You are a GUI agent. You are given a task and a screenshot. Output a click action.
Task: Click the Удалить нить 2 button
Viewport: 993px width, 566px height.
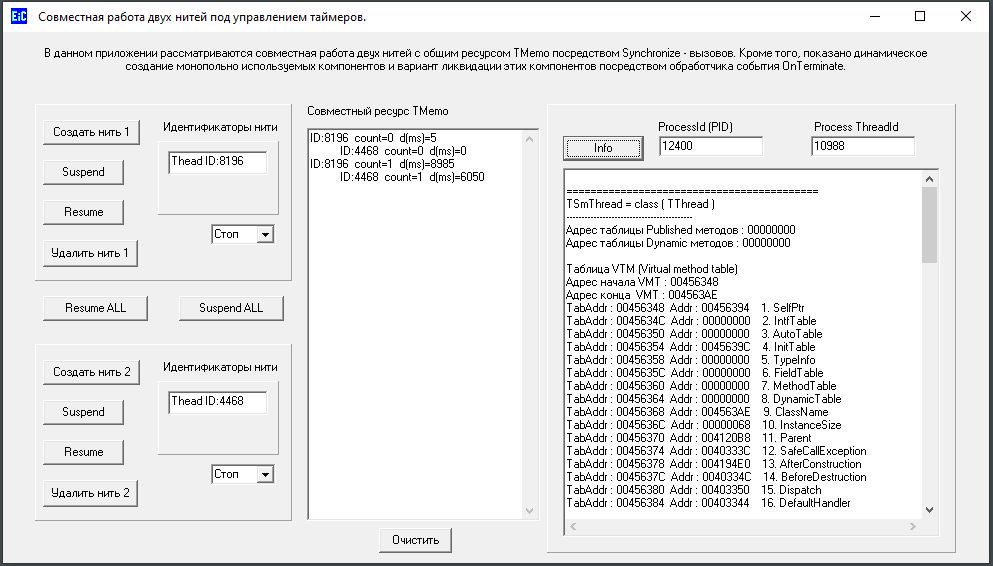pyautogui.click(x=91, y=493)
